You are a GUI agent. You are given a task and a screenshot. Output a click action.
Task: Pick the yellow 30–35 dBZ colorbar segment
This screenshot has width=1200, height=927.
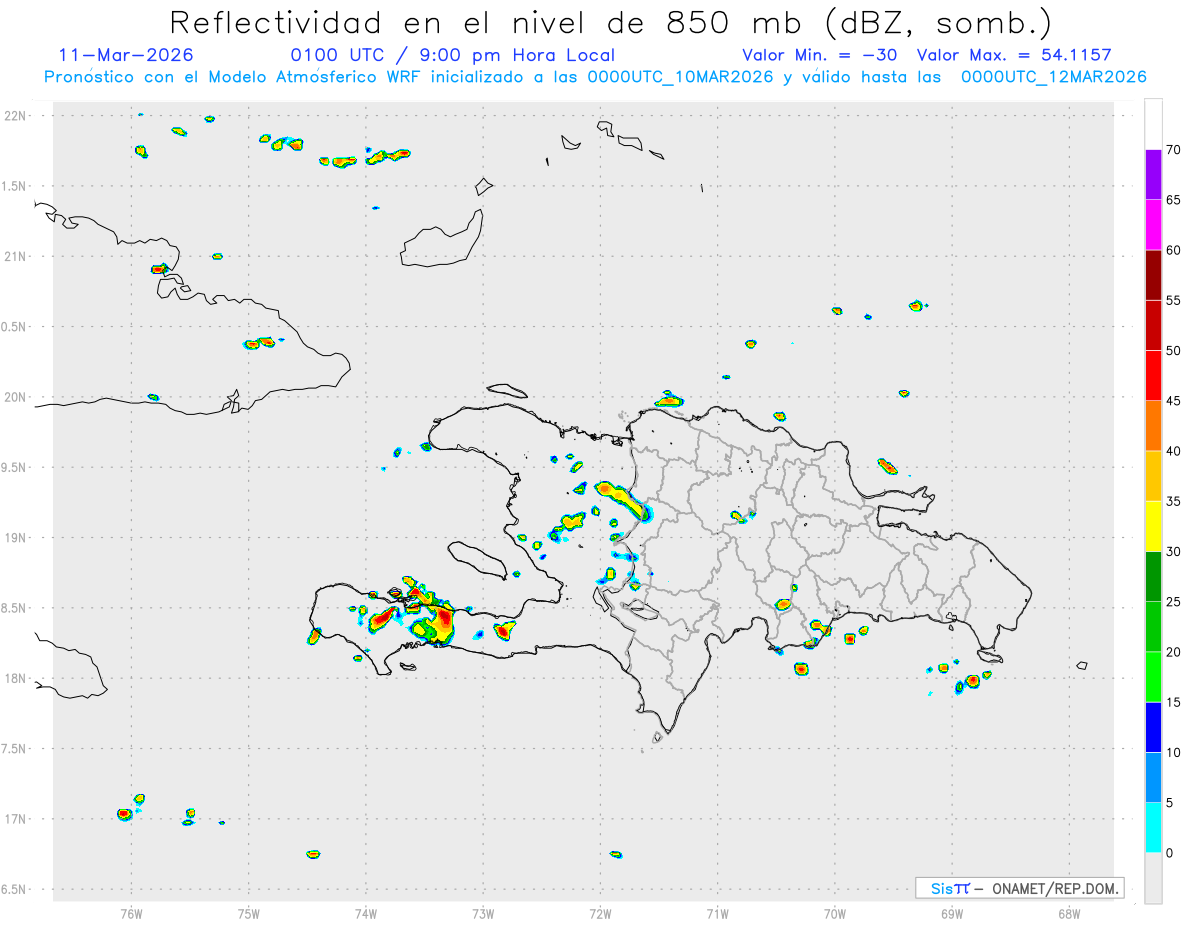tap(1153, 527)
